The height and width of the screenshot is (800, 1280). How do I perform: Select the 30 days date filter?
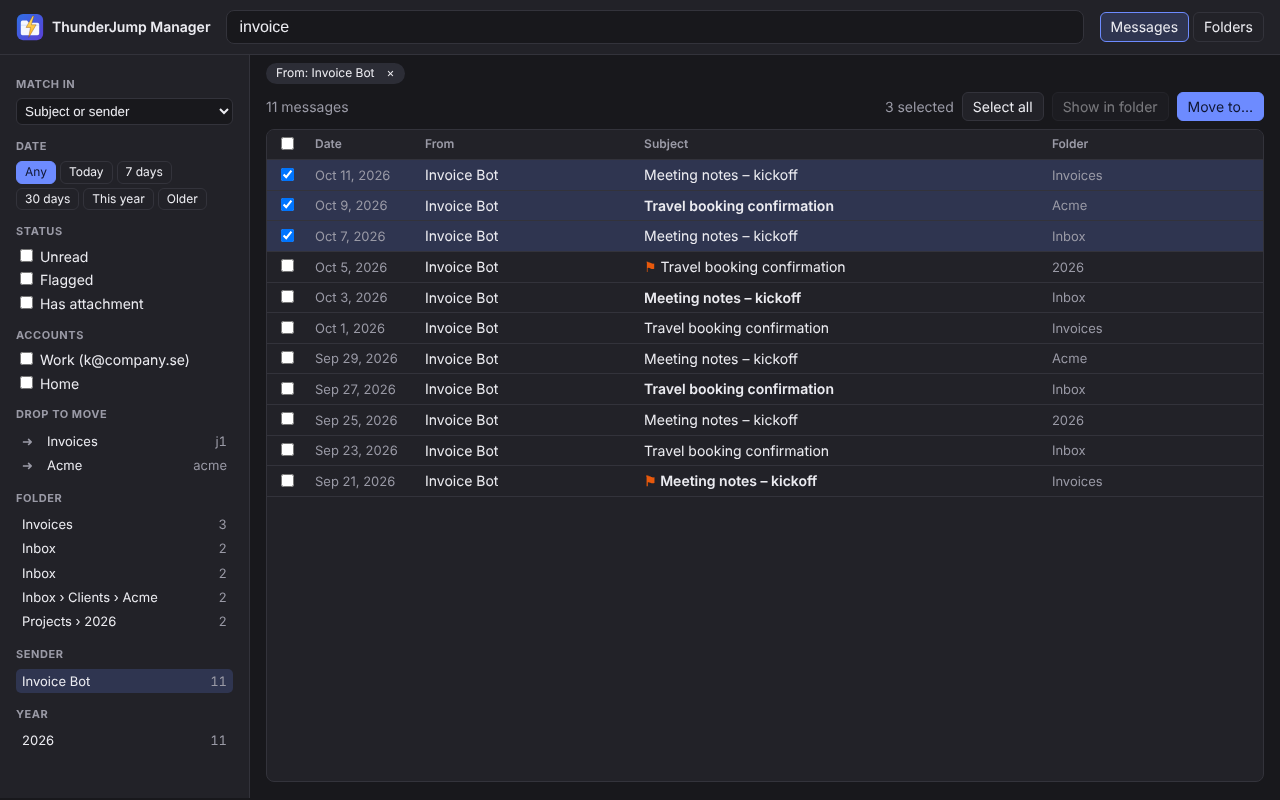[x=48, y=199]
